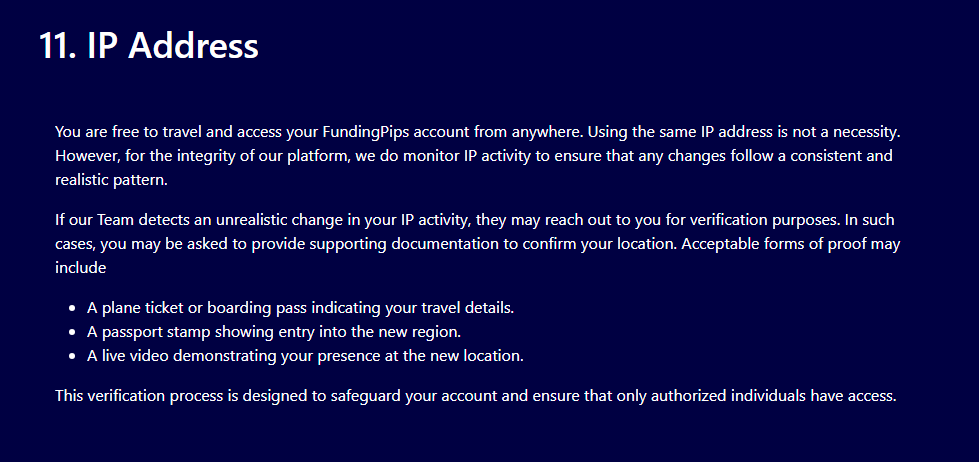This screenshot has width=979, height=462.
Task: Click the lone word "include" before the list
Action: 81,268
